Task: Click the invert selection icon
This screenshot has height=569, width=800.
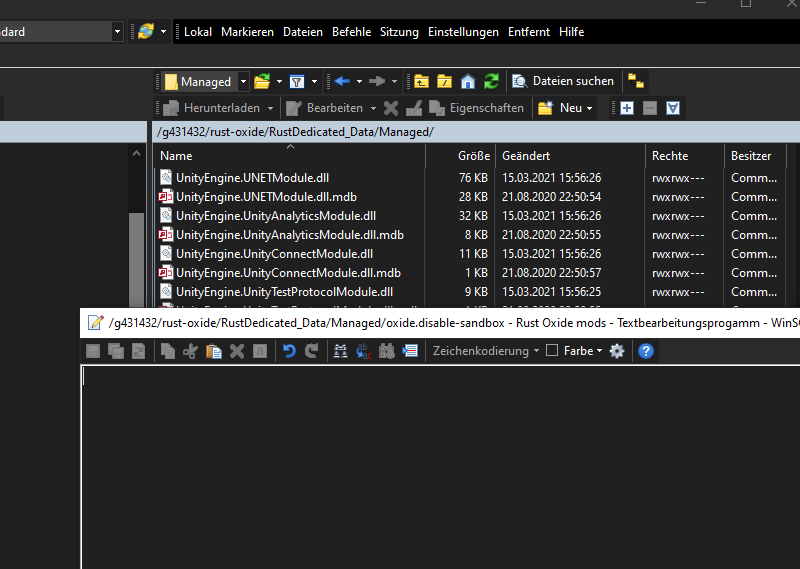Action: click(x=673, y=108)
